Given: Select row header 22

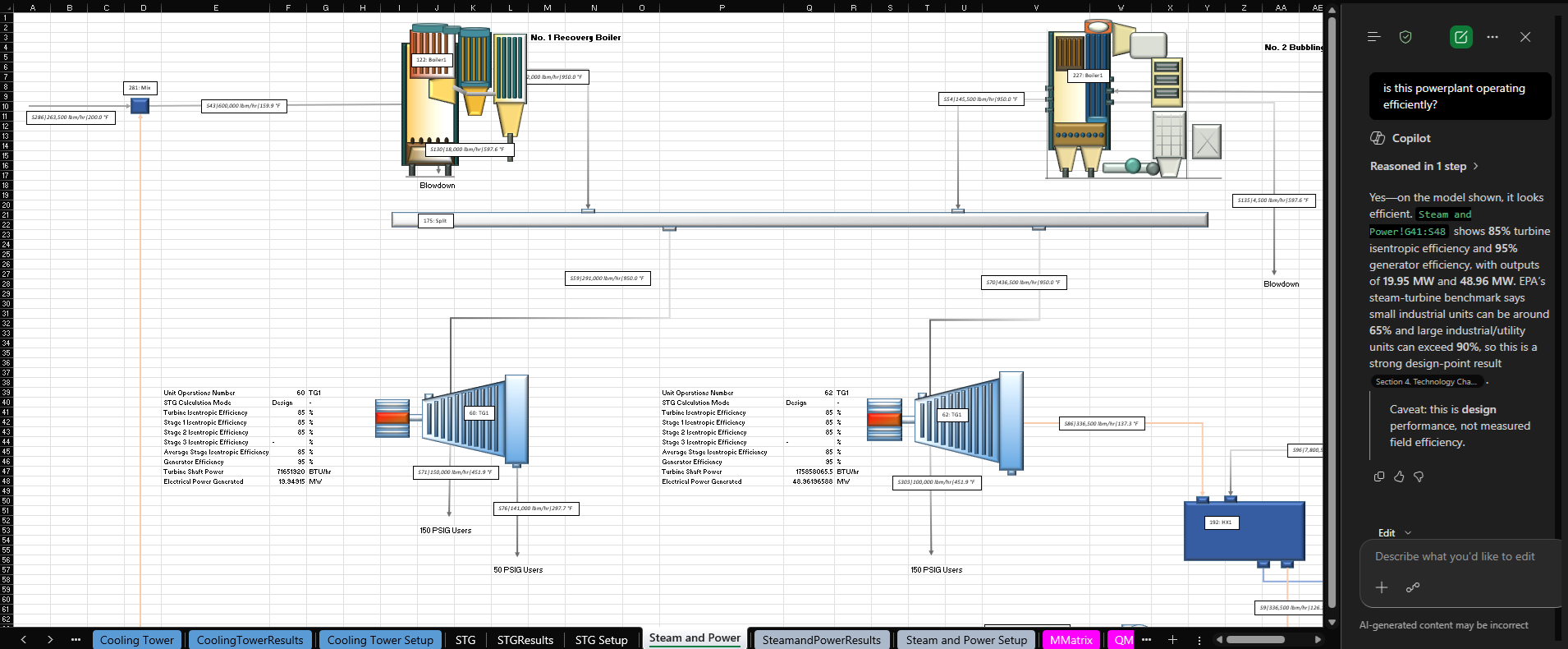Looking at the screenshot, I should point(6,225).
